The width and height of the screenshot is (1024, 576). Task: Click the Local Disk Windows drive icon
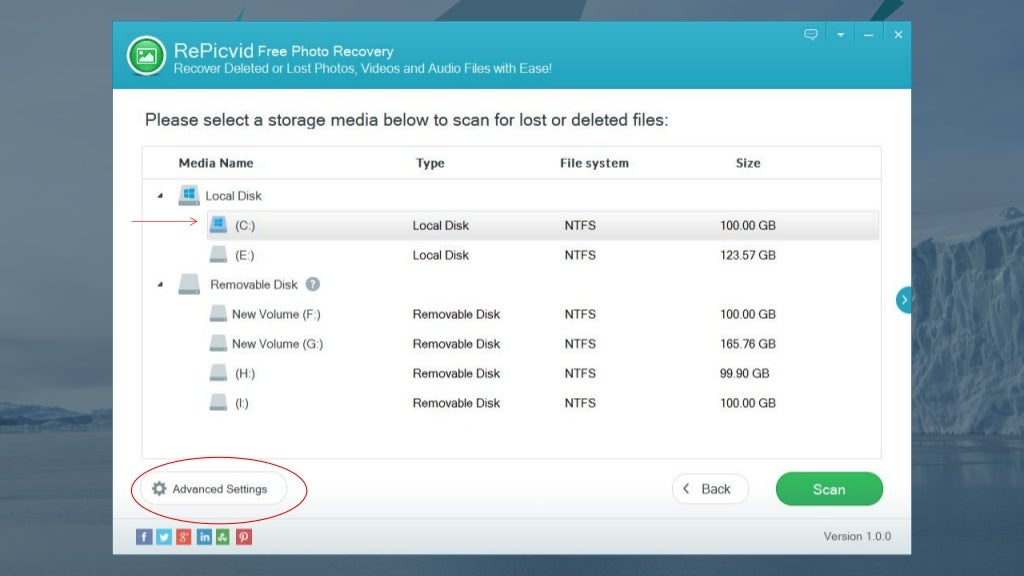(189, 195)
